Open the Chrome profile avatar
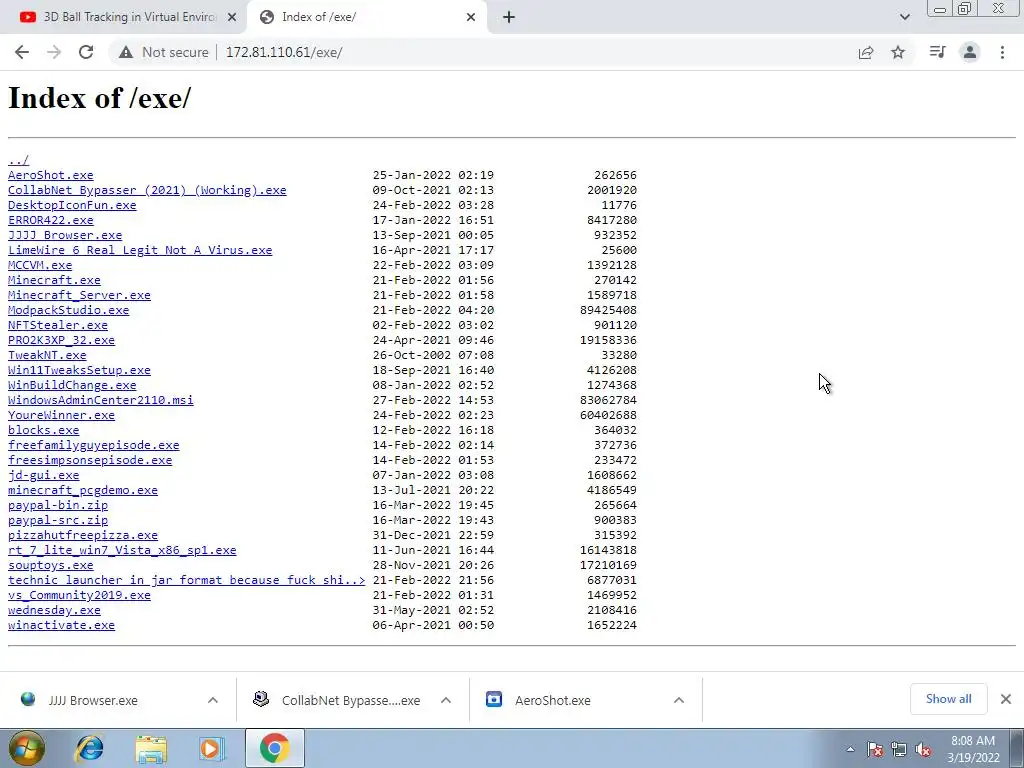1024x768 pixels. pyautogui.click(x=970, y=52)
